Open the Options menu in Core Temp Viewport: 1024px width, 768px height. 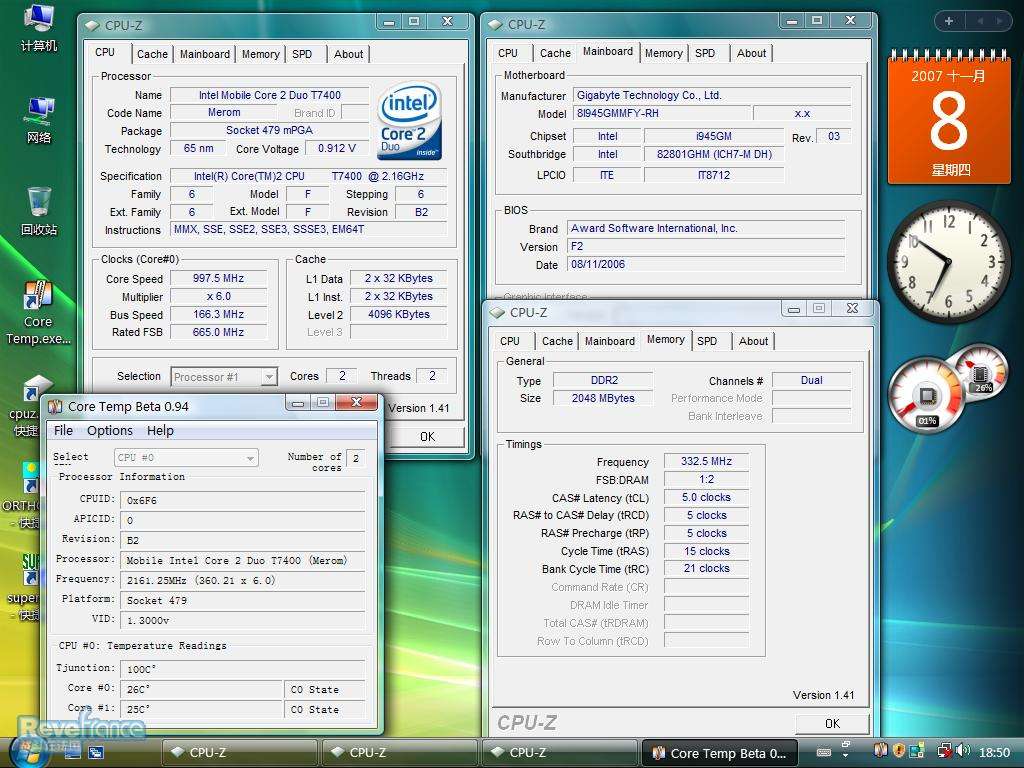point(110,431)
